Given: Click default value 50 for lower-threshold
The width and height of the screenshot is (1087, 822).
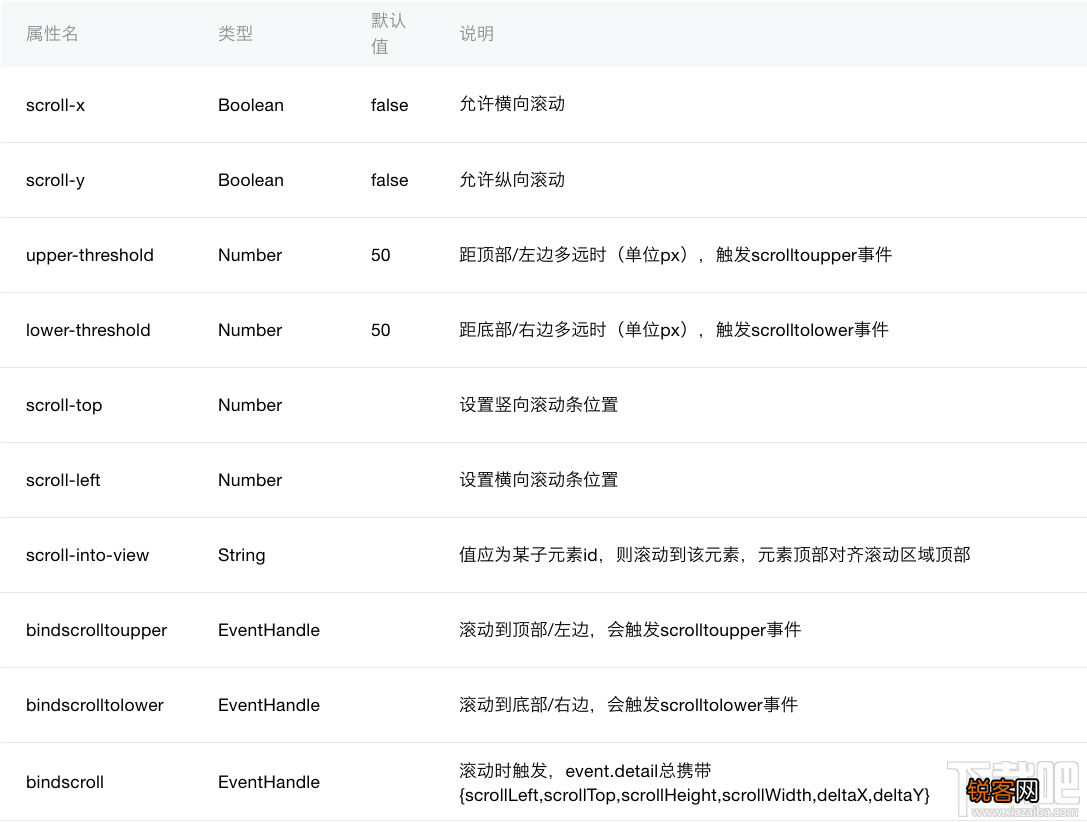Looking at the screenshot, I should click(381, 330).
